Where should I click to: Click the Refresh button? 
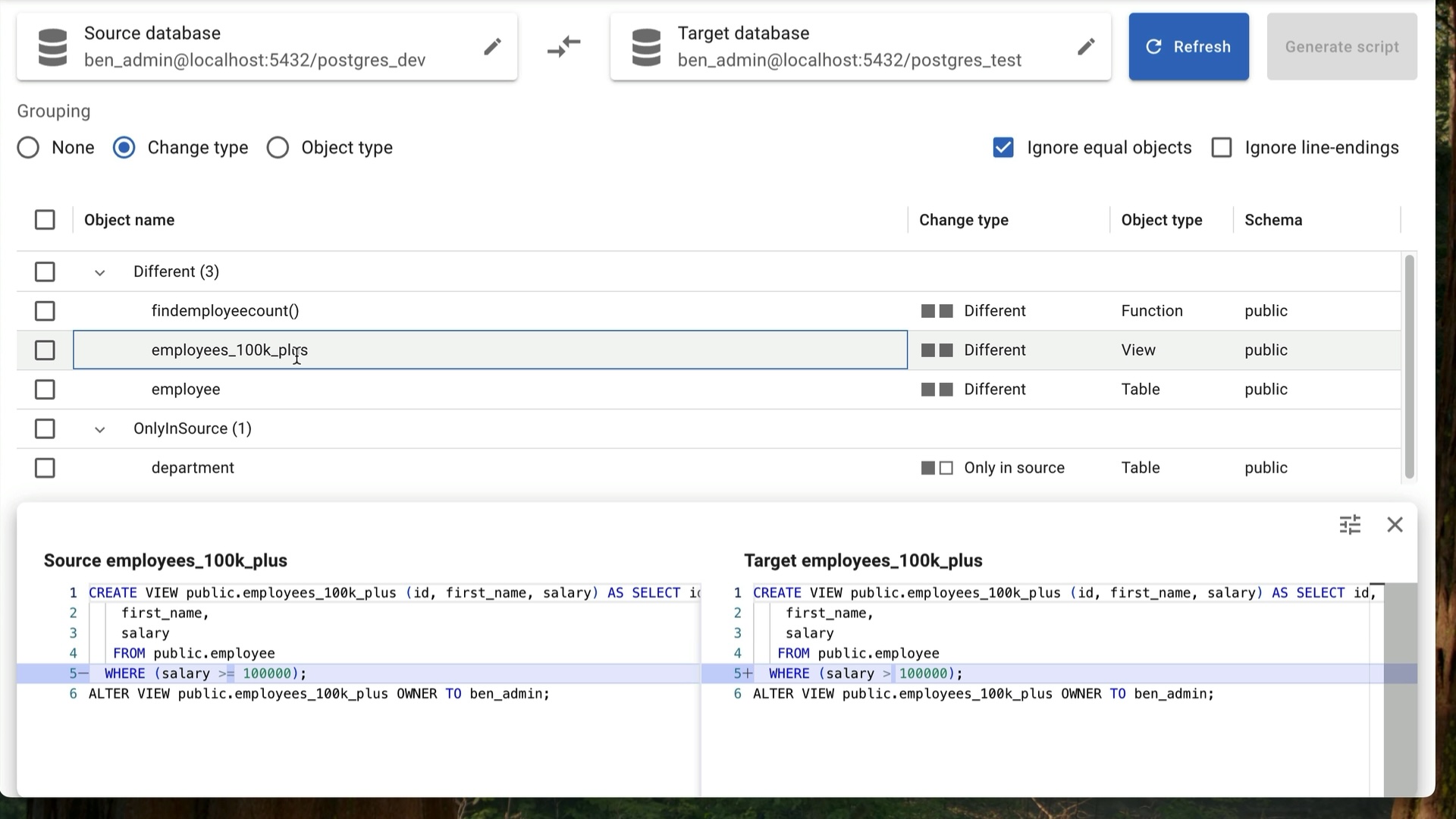1188,47
